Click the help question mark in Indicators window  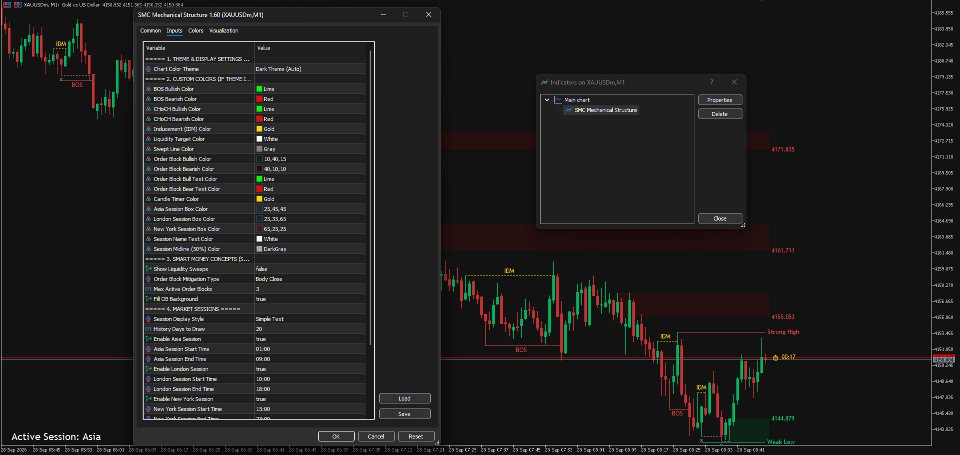[711, 82]
